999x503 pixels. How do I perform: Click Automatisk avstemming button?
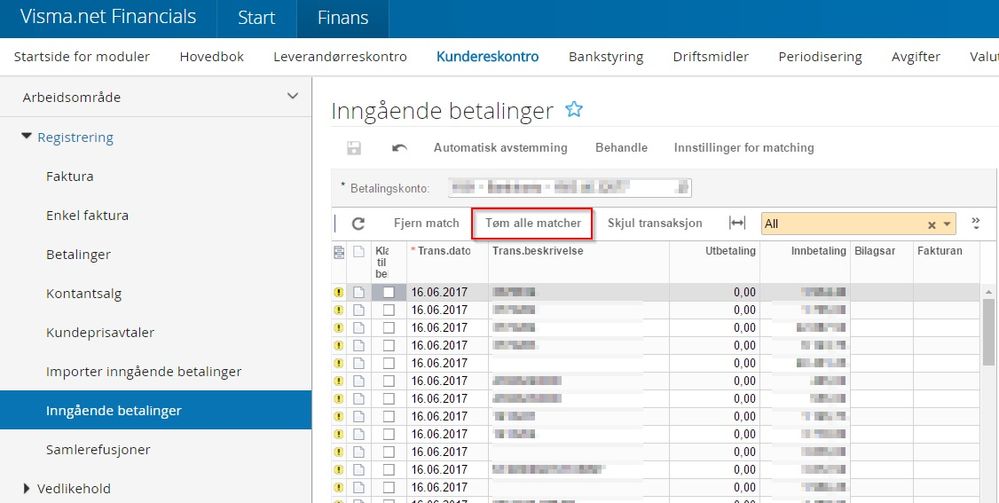500,148
